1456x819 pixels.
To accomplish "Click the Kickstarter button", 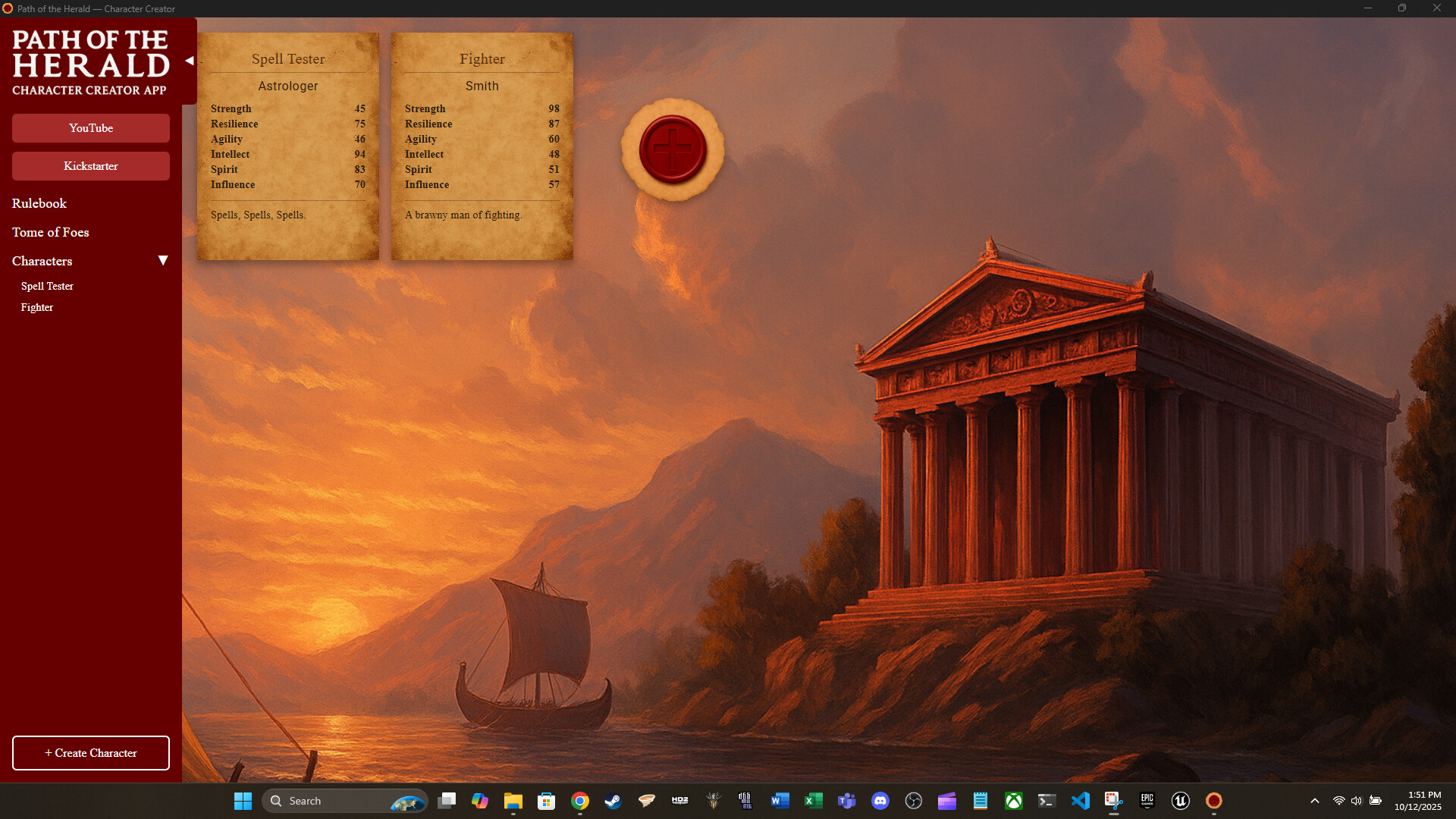I will coord(90,165).
